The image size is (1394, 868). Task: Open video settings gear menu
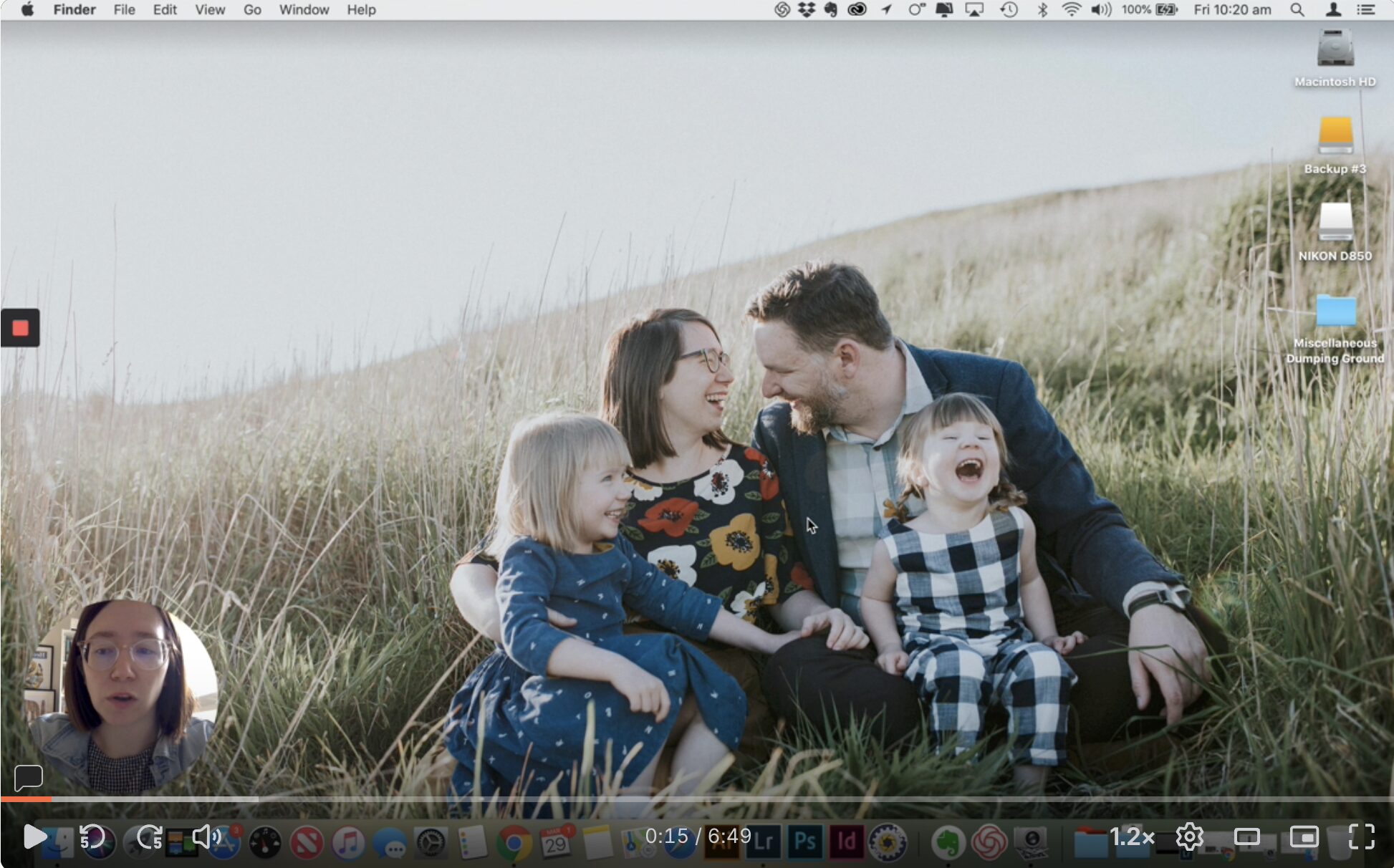pos(1189,836)
